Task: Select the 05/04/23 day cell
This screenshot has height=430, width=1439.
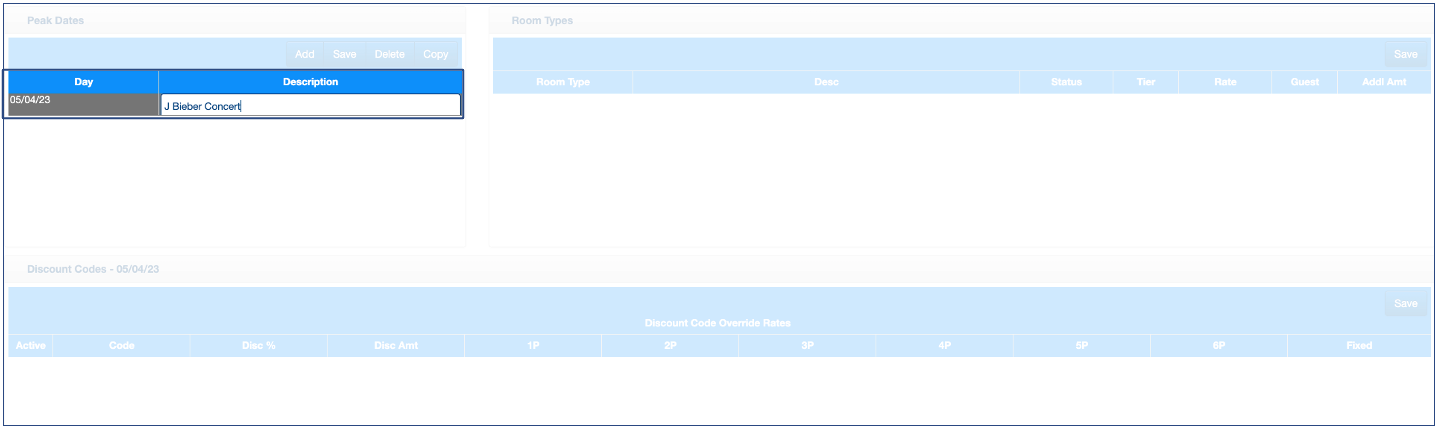Action: [83, 105]
